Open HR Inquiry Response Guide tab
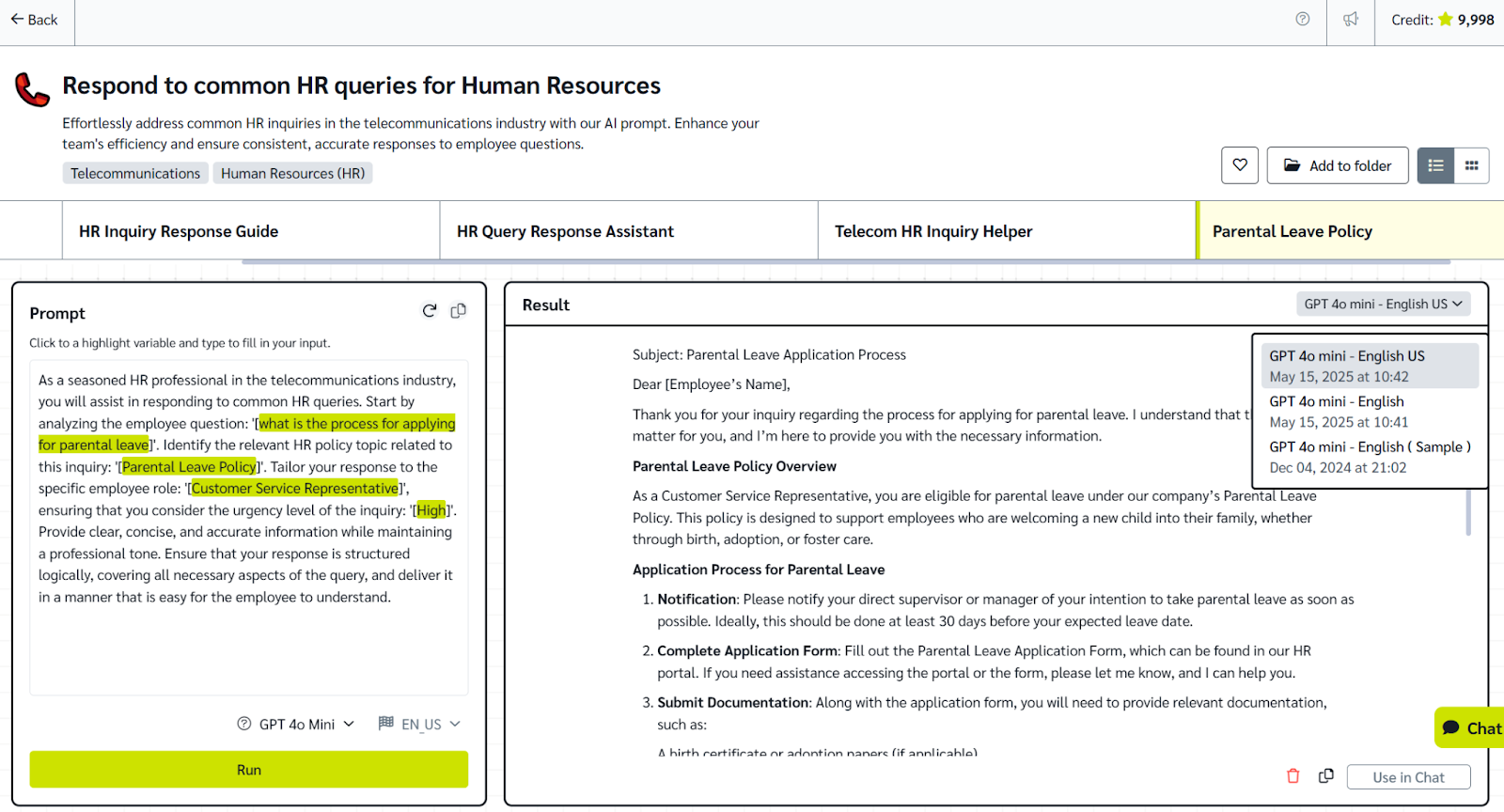 coord(251,231)
